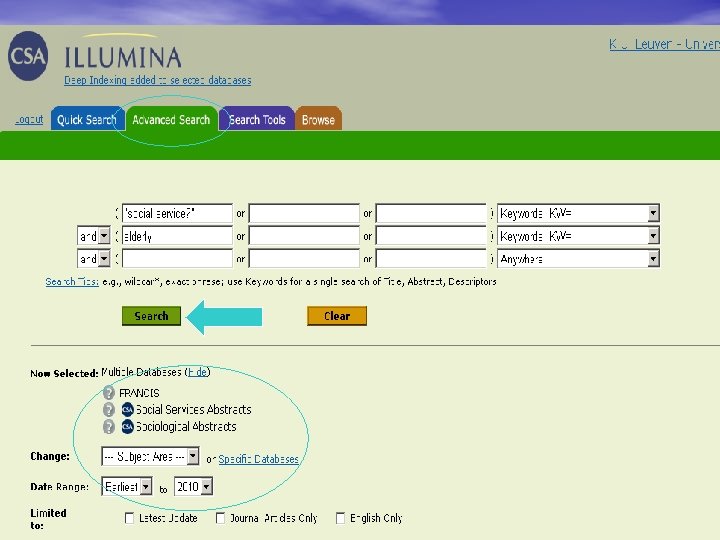Image resolution: width=720 pixels, height=540 pixels.
Task: Click the Sociological Abstracts name
Action: tap(186, 427)
